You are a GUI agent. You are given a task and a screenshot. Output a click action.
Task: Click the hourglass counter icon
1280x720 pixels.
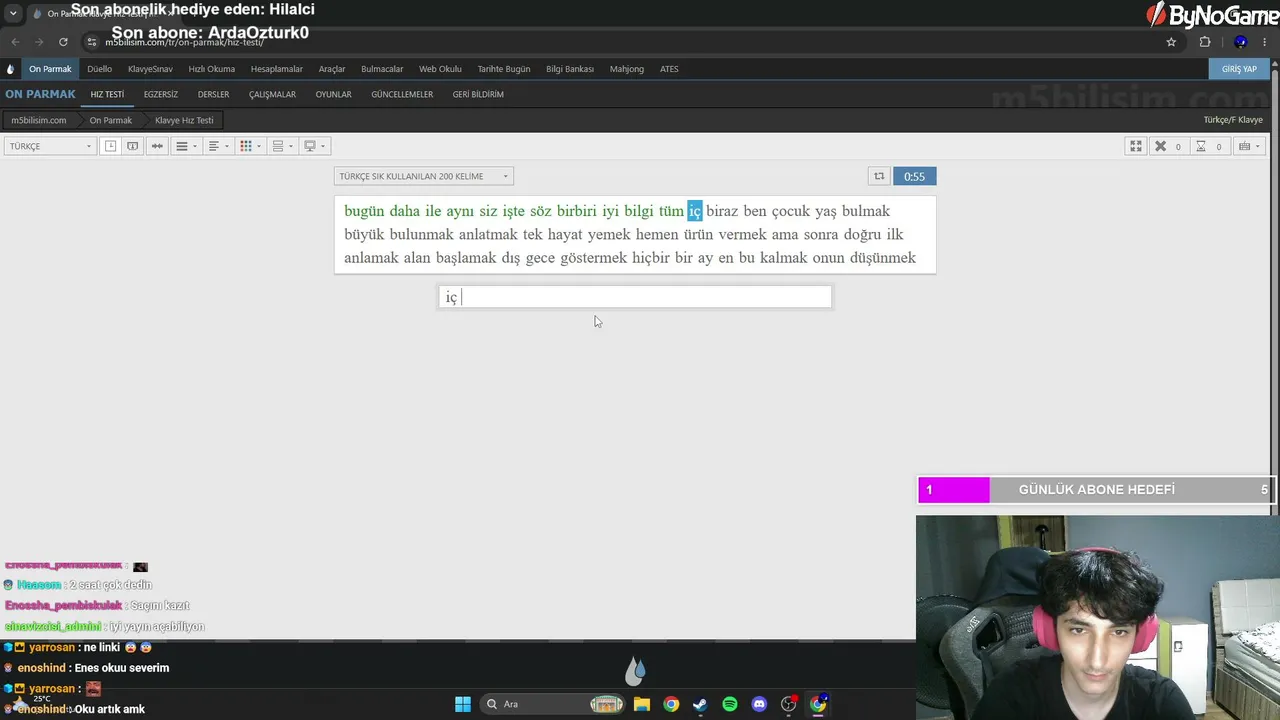tap(1200, 146)
